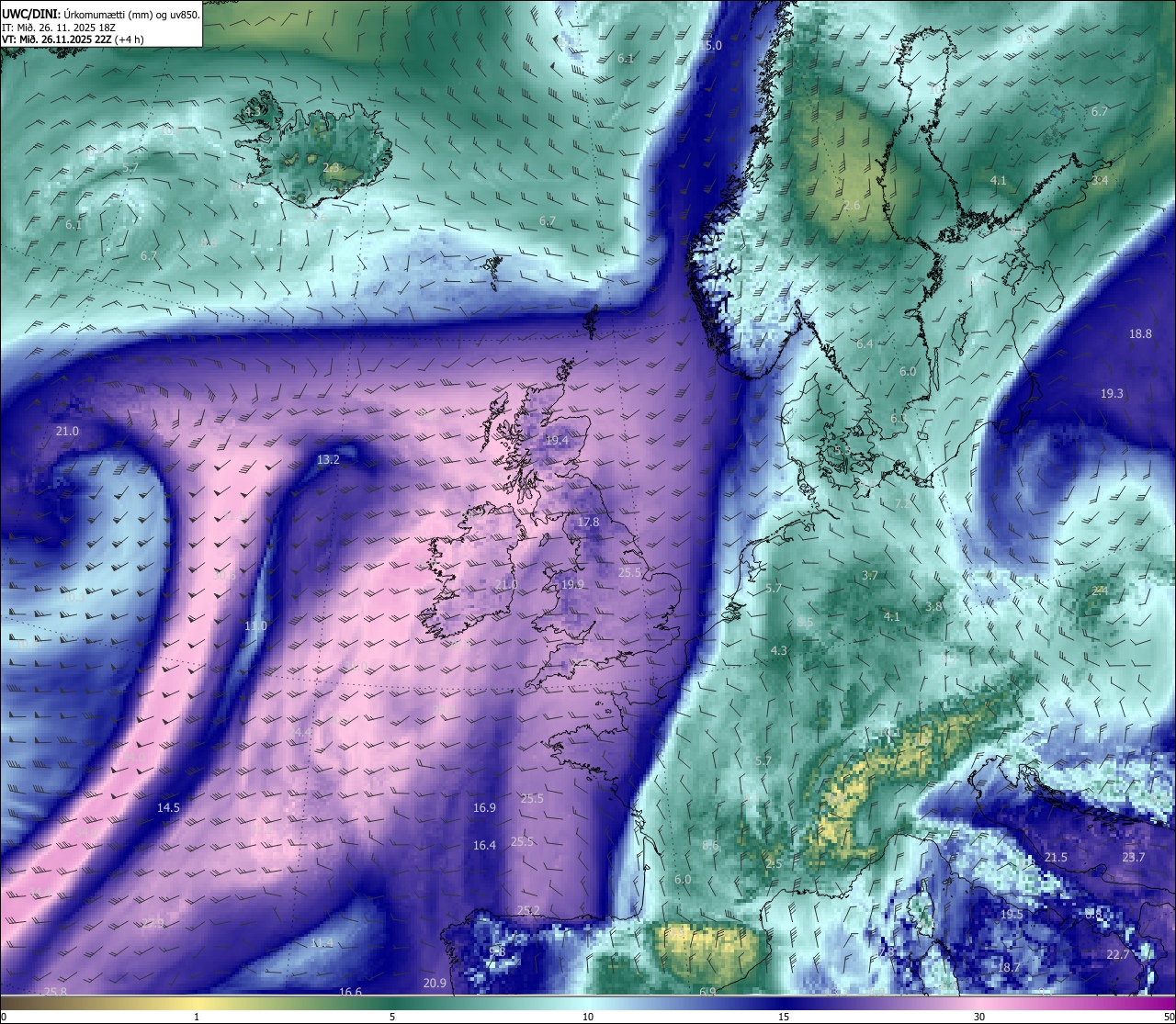1176x1024 pixels.
Task: Click the 18.7 value on the map
Action: pos(1009,968)
